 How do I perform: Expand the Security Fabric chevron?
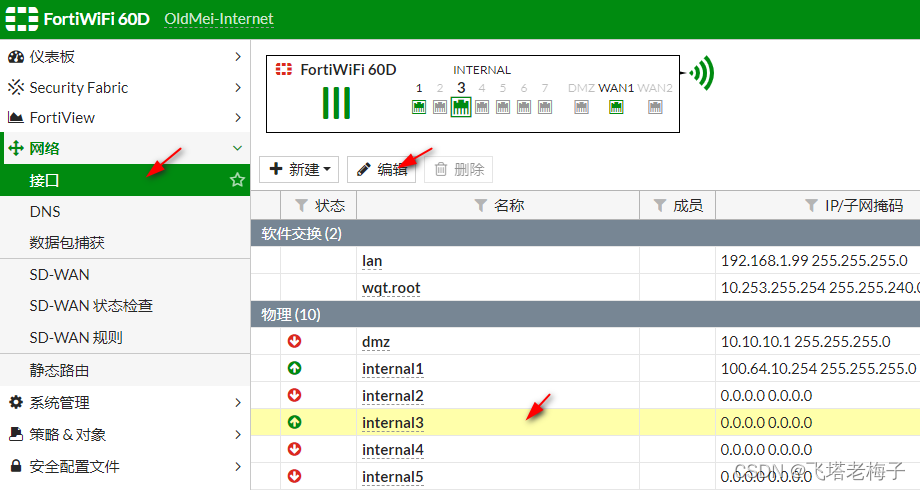point(238,87)
